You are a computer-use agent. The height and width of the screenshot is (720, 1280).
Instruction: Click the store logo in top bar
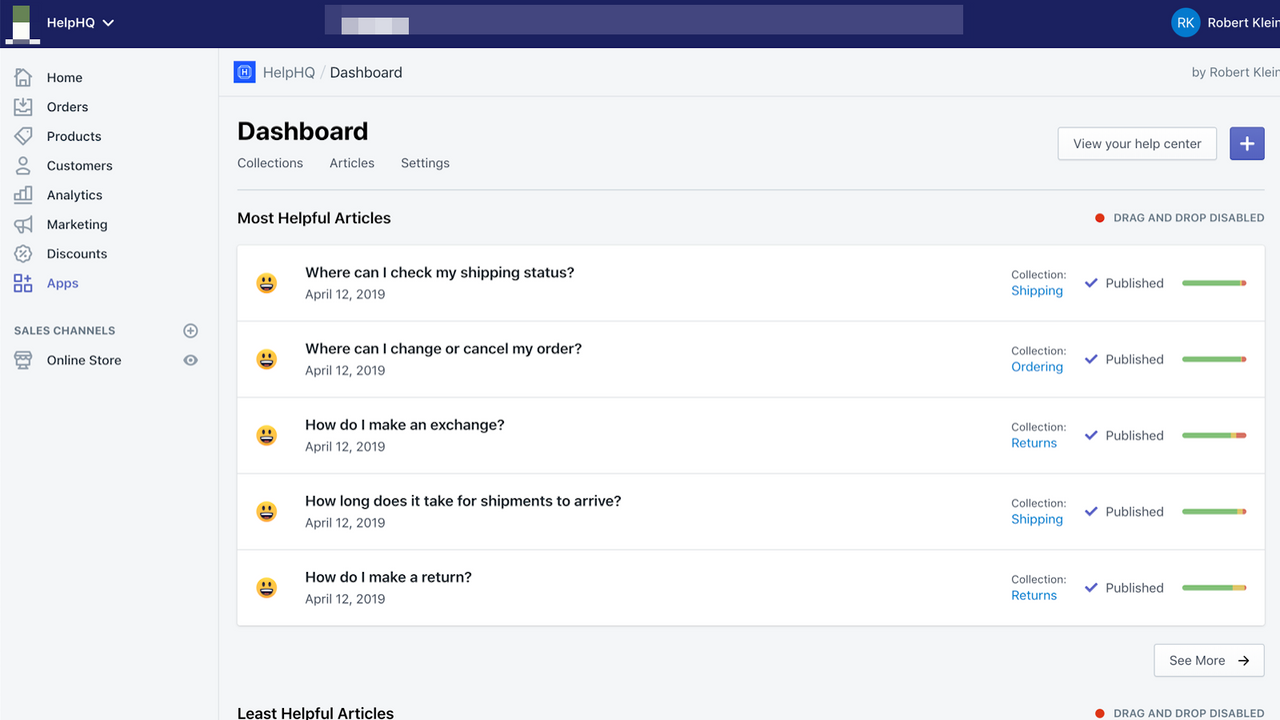[x=22, y=24]
